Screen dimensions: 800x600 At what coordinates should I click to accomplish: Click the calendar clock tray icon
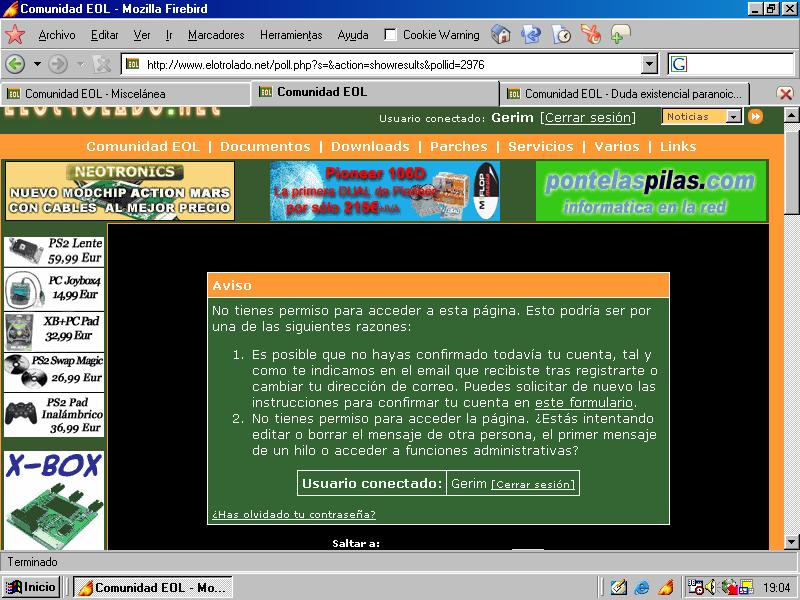click(695, 587)
